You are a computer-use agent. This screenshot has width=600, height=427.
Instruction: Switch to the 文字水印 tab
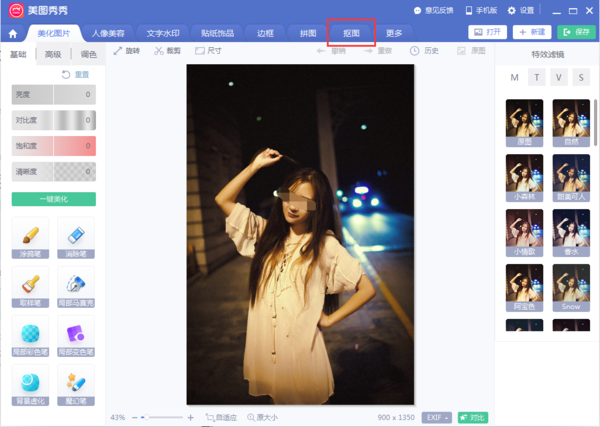click(163, 33)
